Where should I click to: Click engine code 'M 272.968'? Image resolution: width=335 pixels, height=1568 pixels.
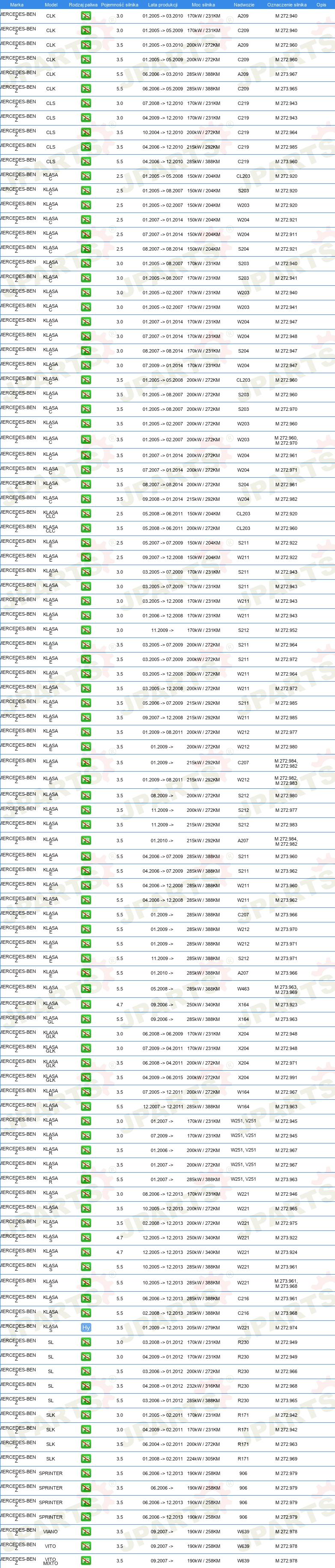[286, 1387]
